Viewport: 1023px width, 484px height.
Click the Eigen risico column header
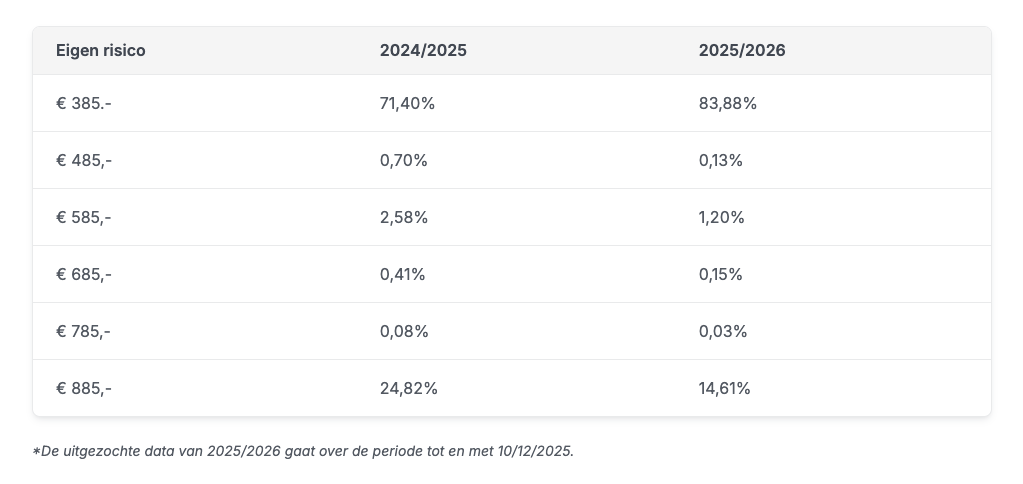pyautogui.click(x=101, y=50)
